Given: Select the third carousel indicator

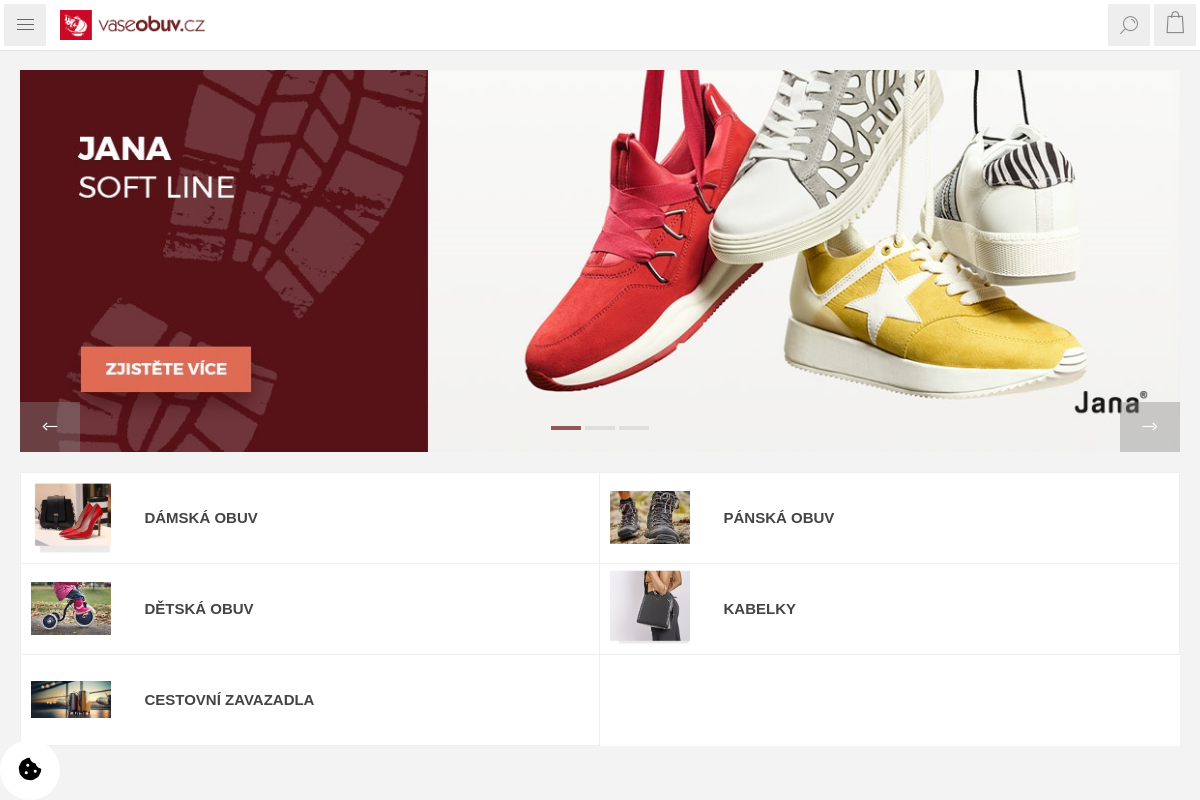Looking at the screenshot, I should coord(634,428).
